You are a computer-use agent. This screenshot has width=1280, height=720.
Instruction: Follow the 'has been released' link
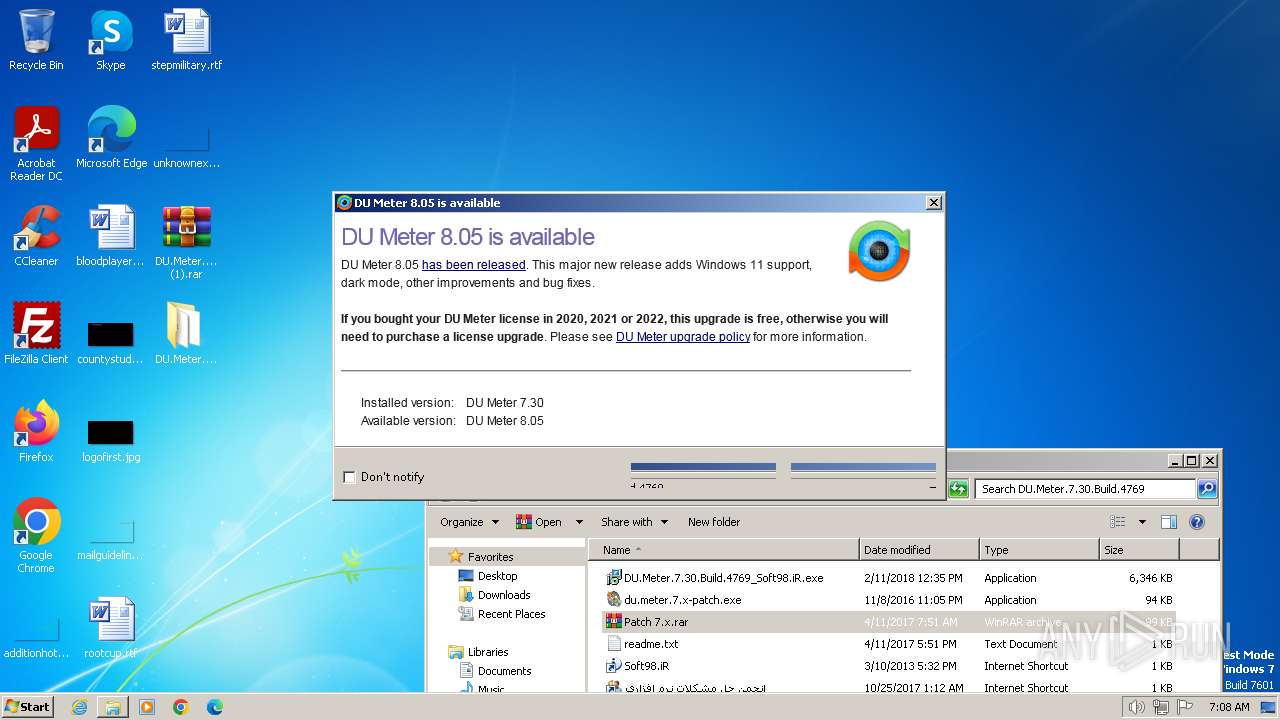(473, 265)
